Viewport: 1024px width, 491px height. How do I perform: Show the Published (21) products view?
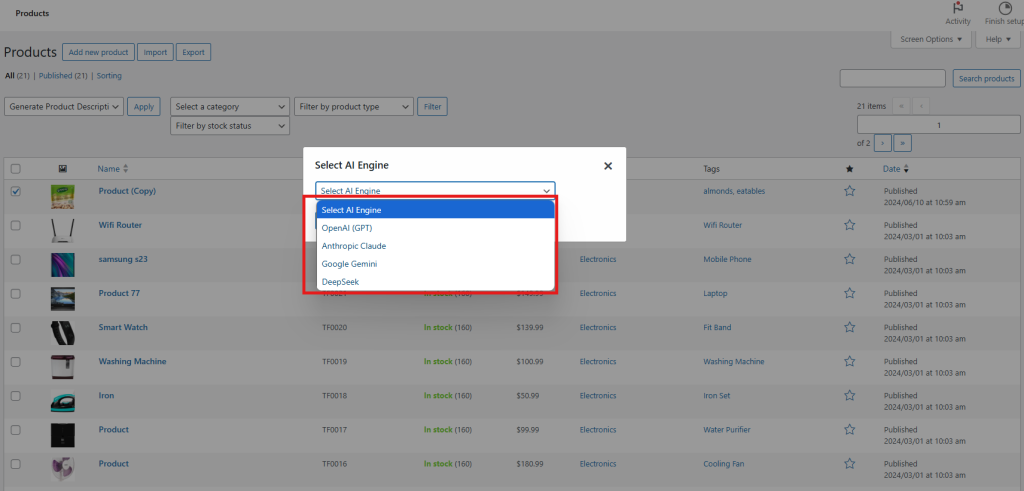tap(63, 76)
